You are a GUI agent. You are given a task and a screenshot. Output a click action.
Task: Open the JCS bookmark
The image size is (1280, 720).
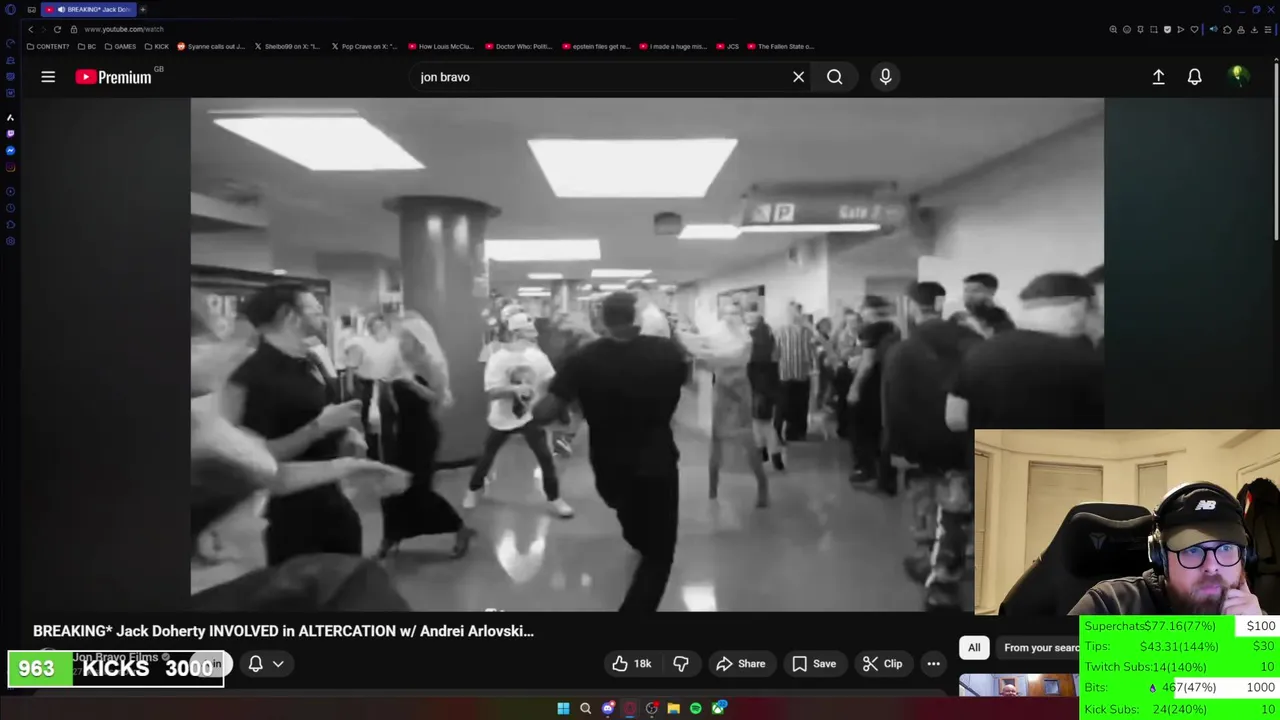pos(727,46)
